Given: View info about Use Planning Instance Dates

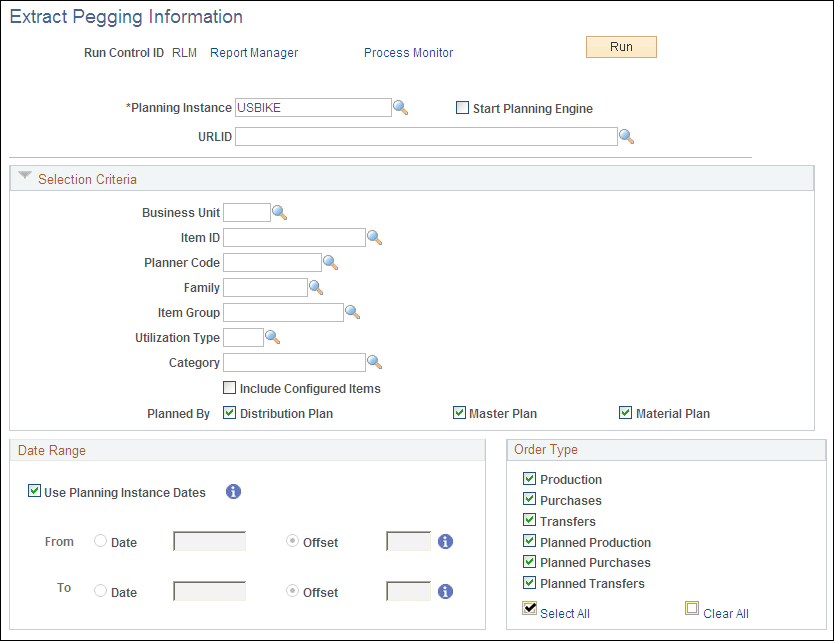Looking at the screenshot, I should tap(233, 491).
